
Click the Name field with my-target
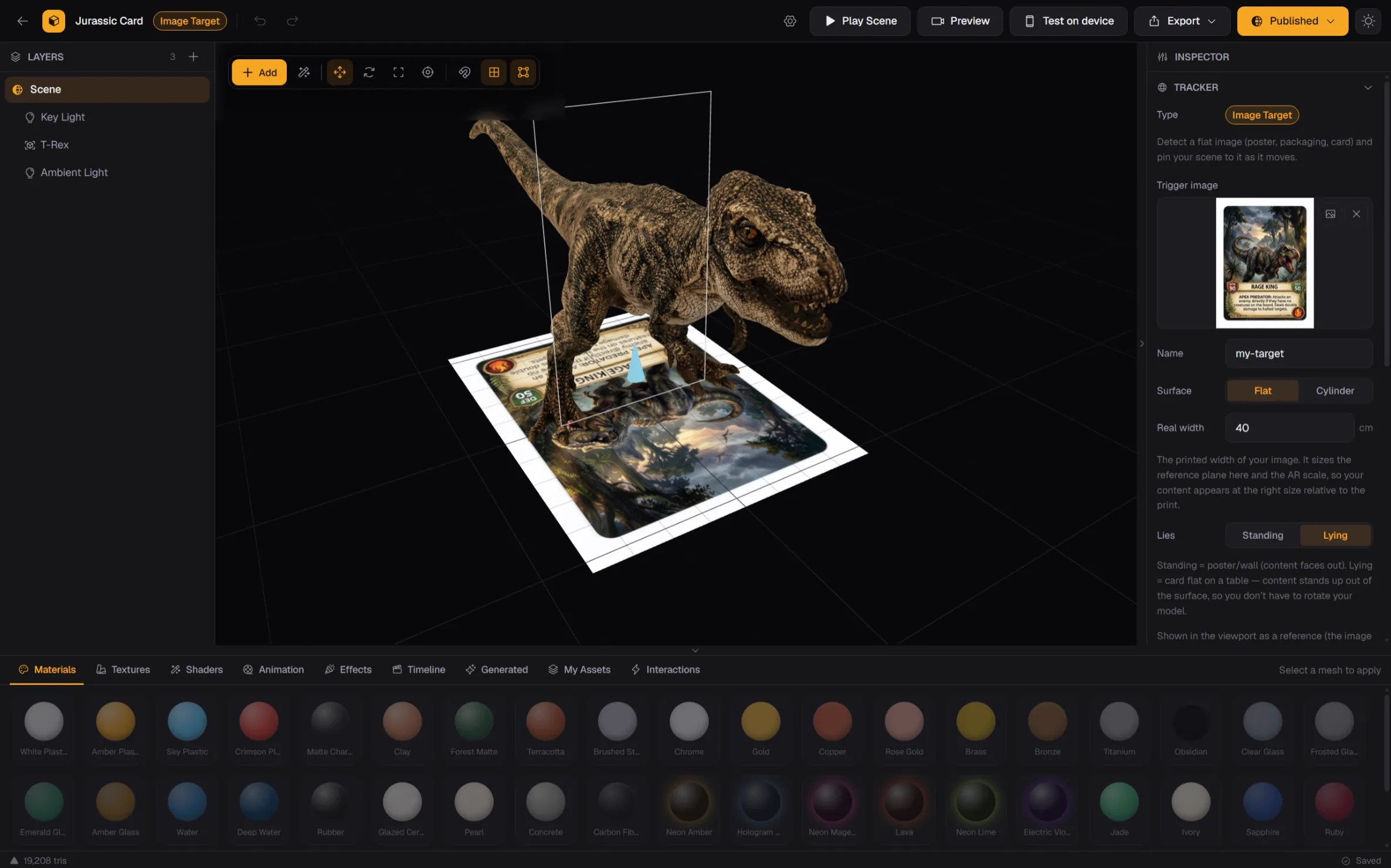[x=1298, y=354]
